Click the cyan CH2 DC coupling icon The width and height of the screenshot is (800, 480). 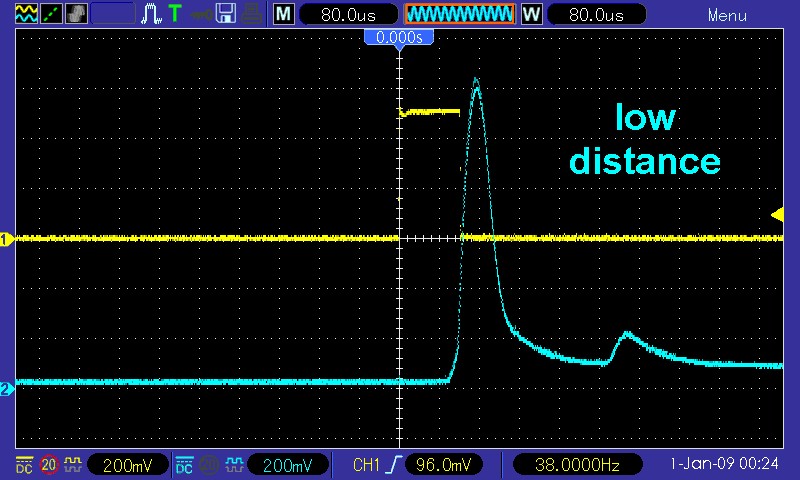184,465
